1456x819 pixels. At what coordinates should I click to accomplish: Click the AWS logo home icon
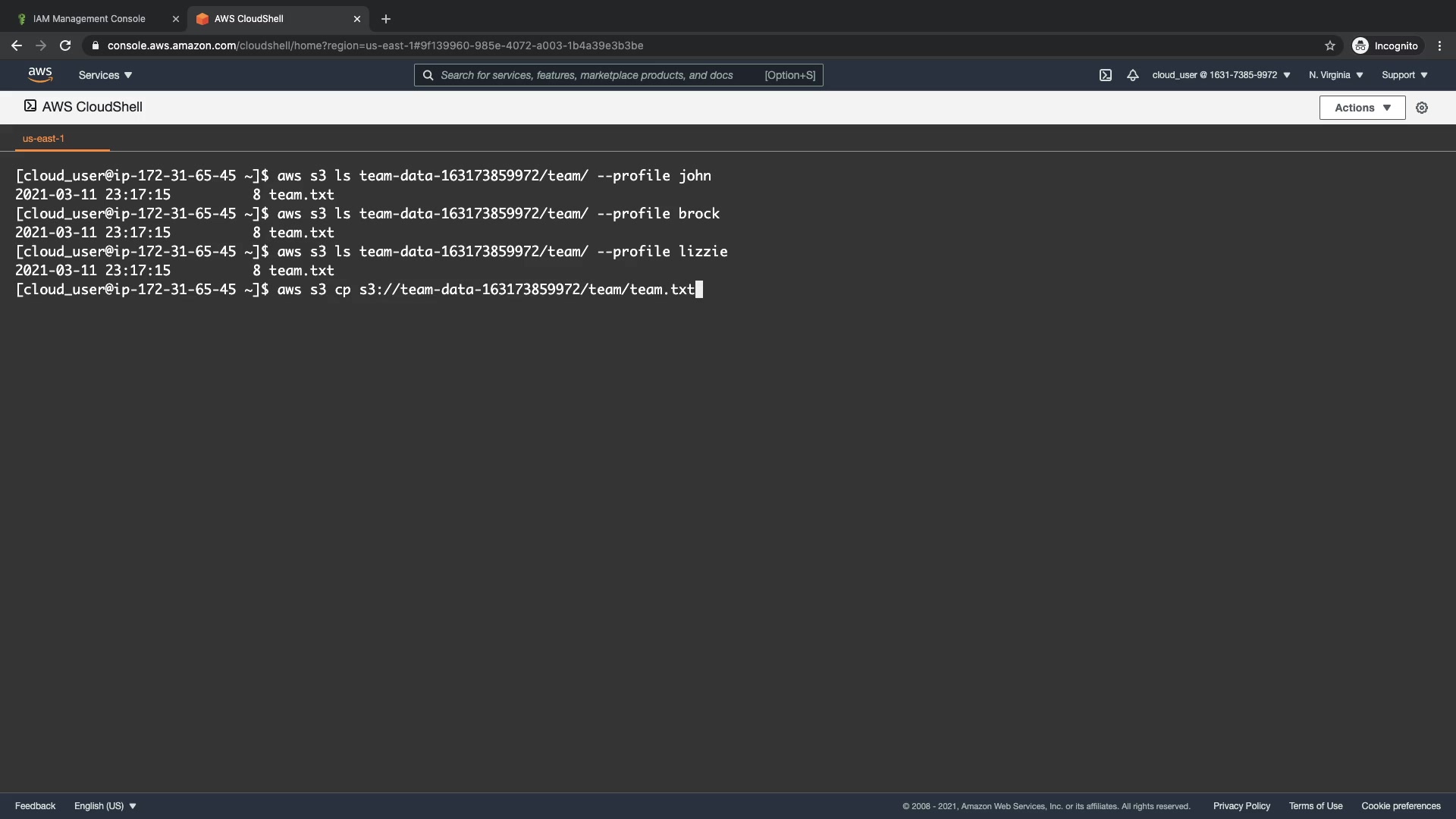[x=39, y=74]
